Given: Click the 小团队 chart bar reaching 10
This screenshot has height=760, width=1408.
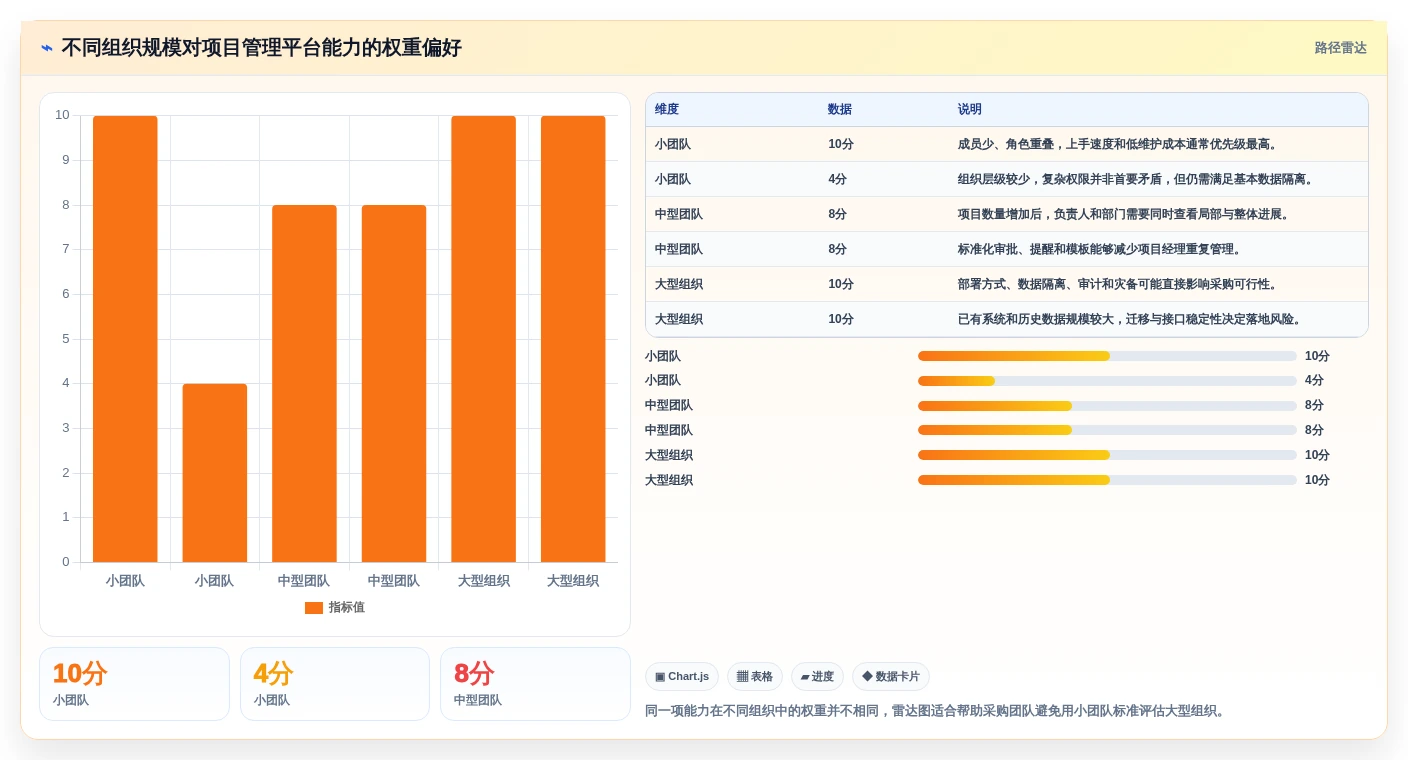Looking at the screenshot, I should click(x=125, y=339).
